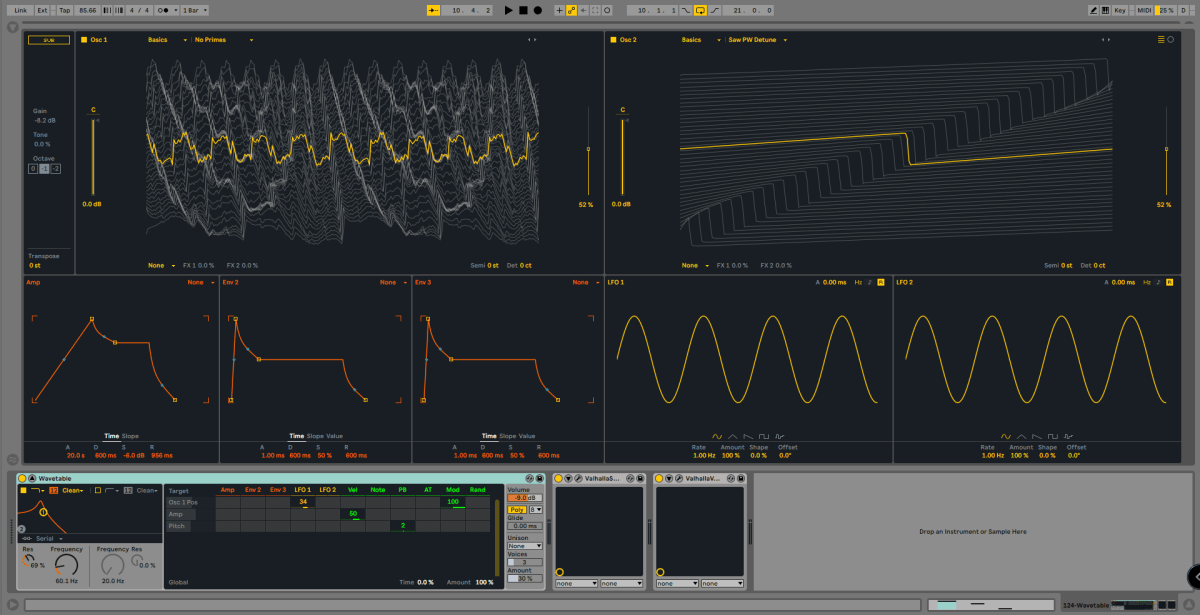Expand the Unison mode dropdown
This screenshot has width=1200, height=615.
click(524, 546)
